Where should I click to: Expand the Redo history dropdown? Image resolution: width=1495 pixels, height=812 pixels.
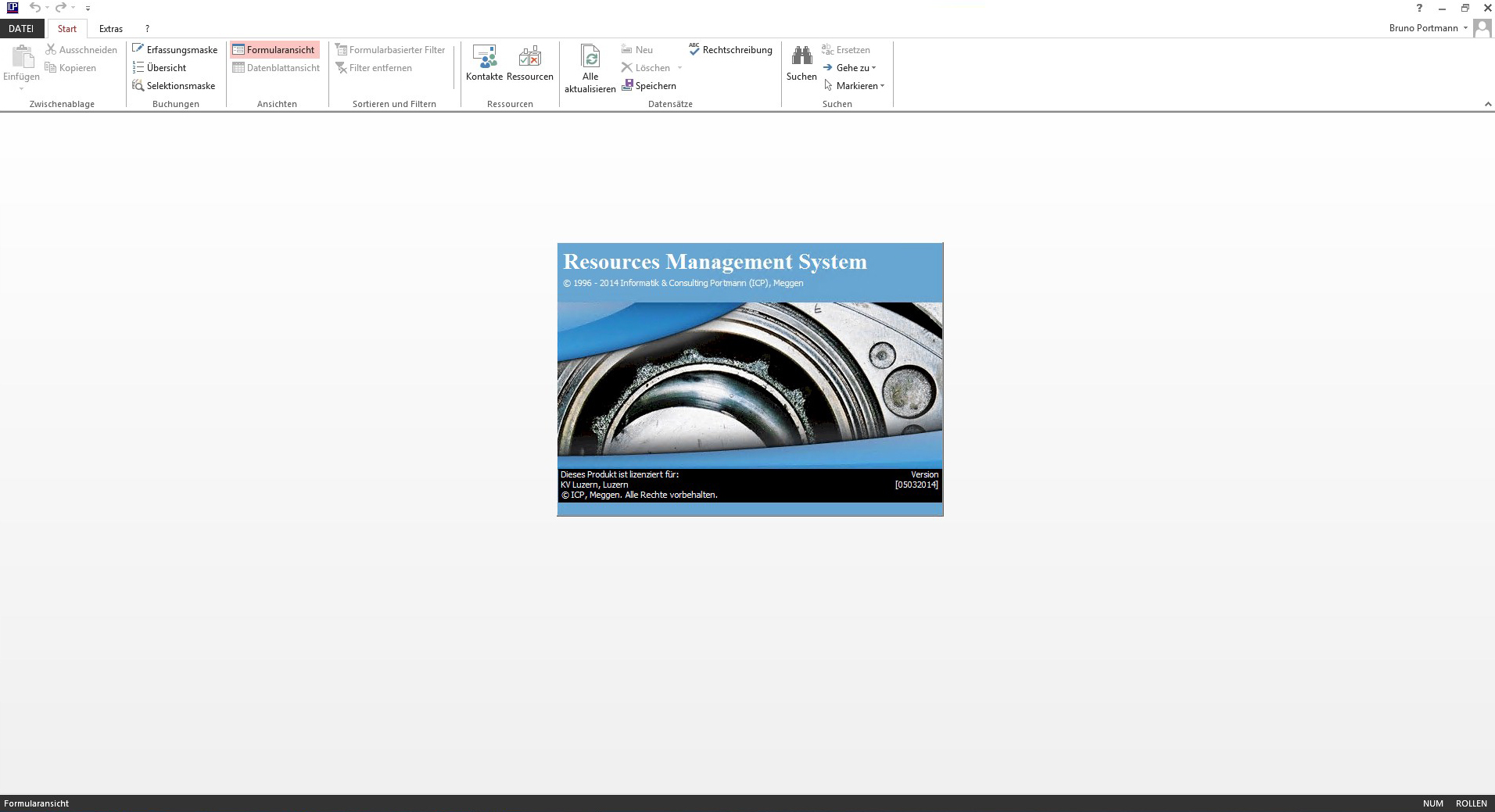click(x=73, y=8)
